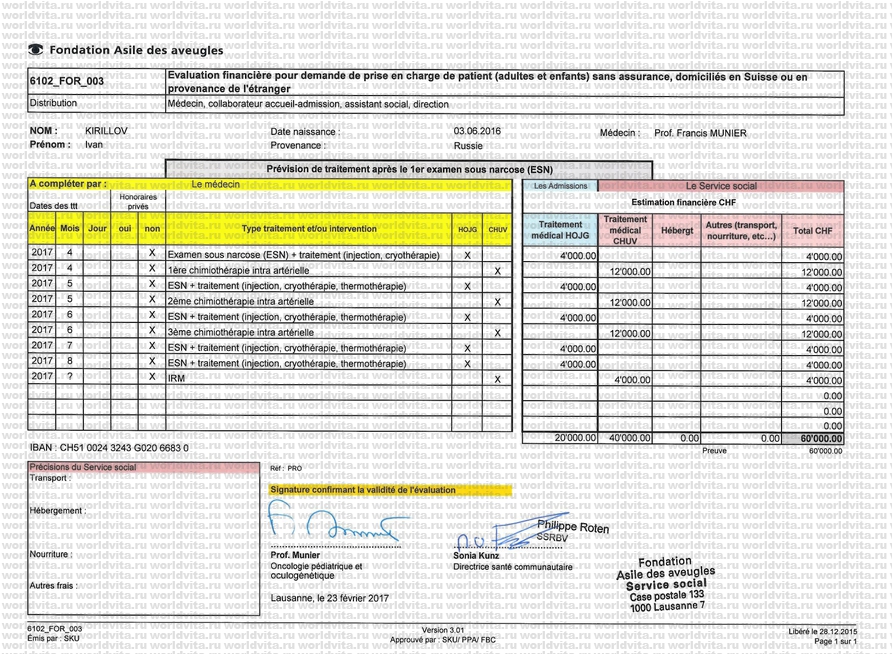Click the "1000 Lausanne 7" stamp line
892x654 pixels.
tap(667, 607)
